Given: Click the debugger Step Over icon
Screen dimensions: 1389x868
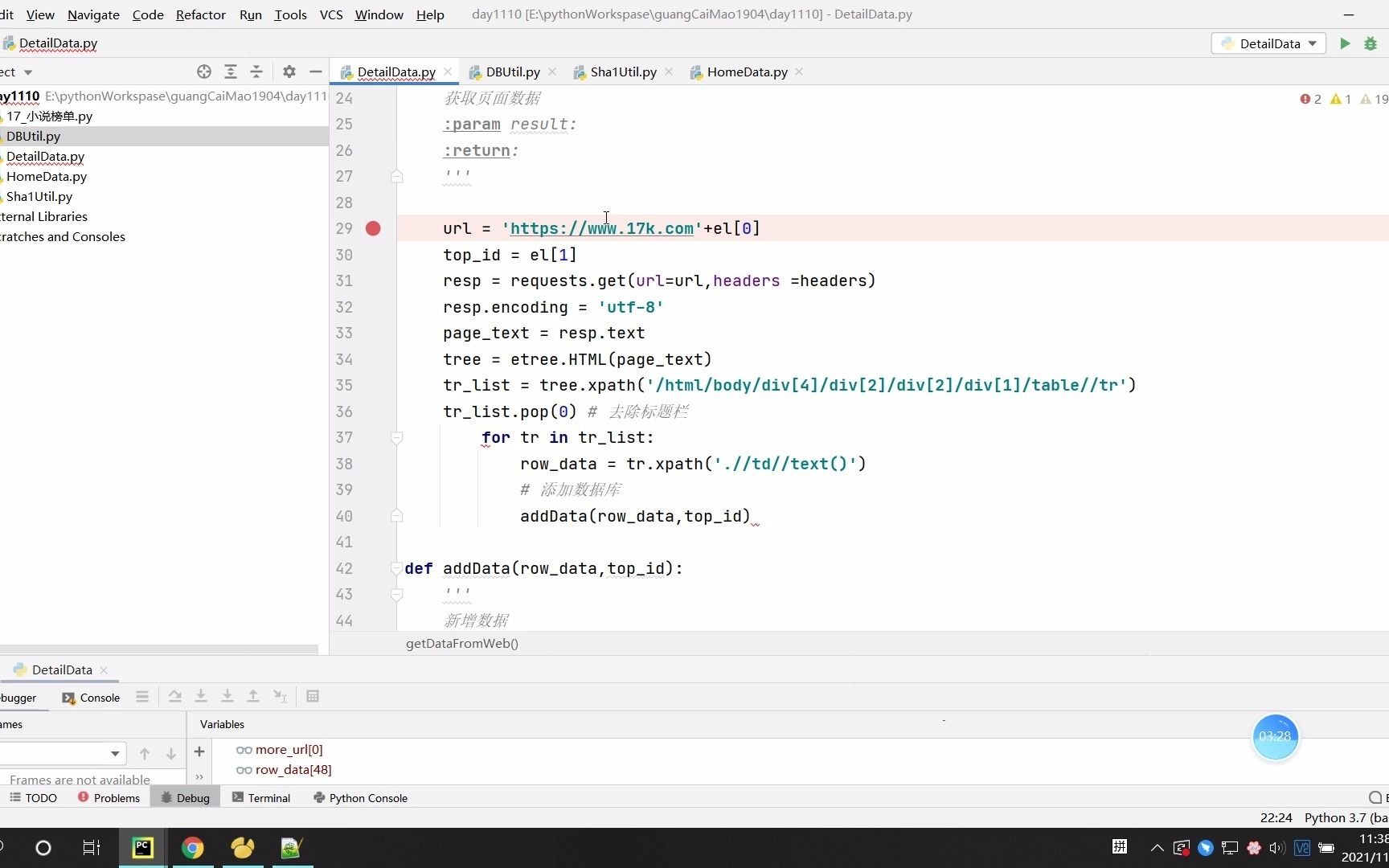Looking at the screenshot, I should point(174,696).
